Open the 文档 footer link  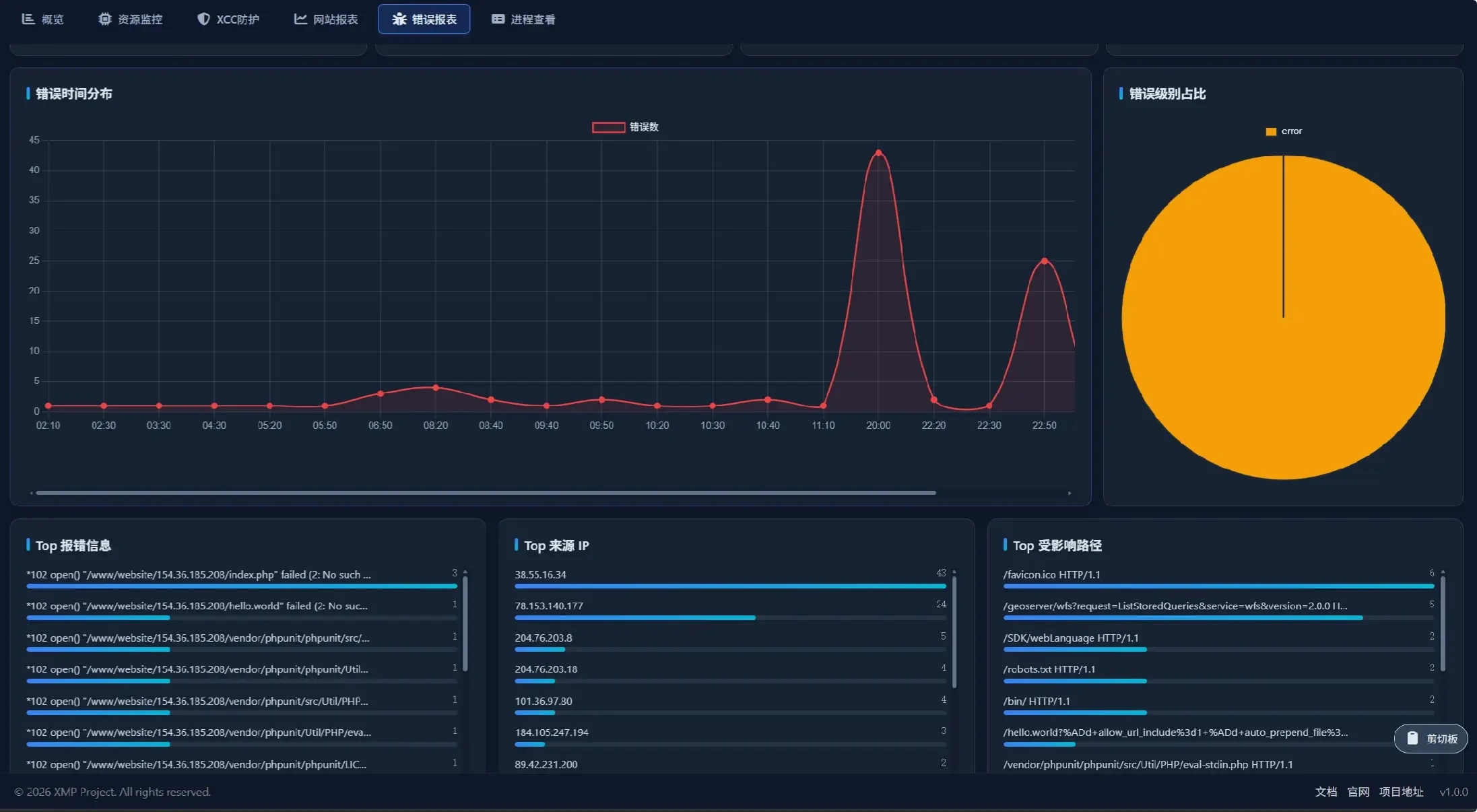pyautogui.click(x=1325, y=792)
